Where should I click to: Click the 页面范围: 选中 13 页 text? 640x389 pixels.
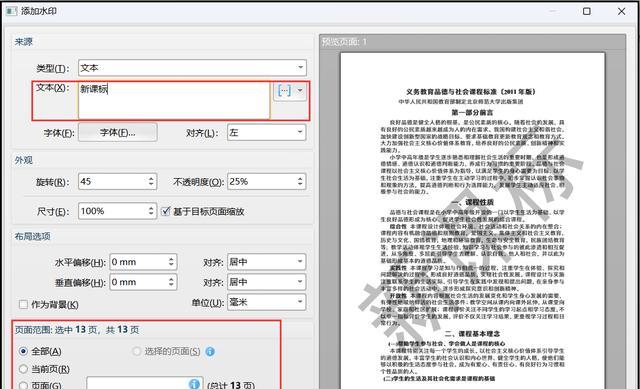76,330
